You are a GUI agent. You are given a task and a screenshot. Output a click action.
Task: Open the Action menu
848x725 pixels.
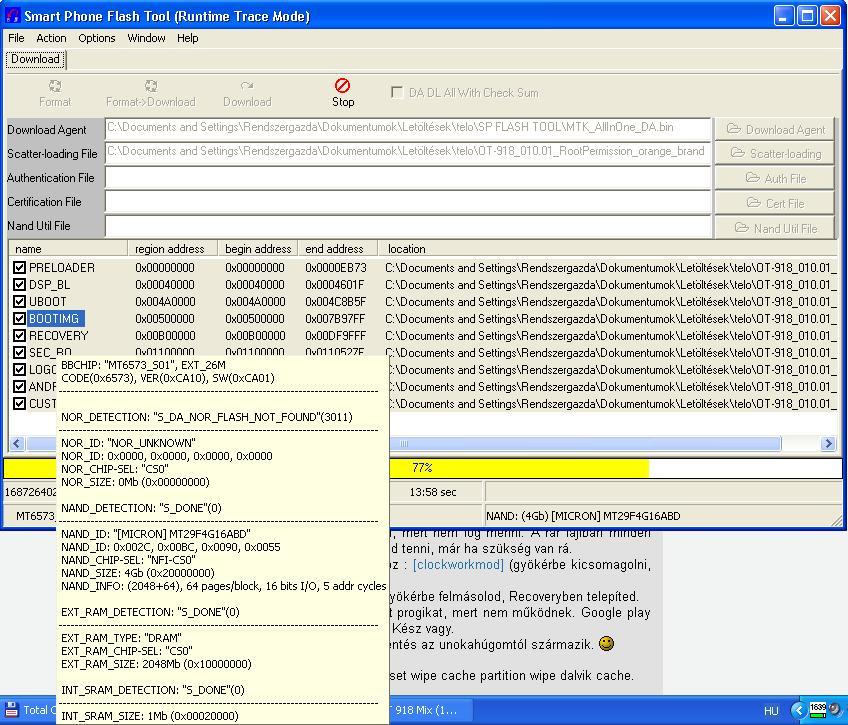[x=51, y=38]
